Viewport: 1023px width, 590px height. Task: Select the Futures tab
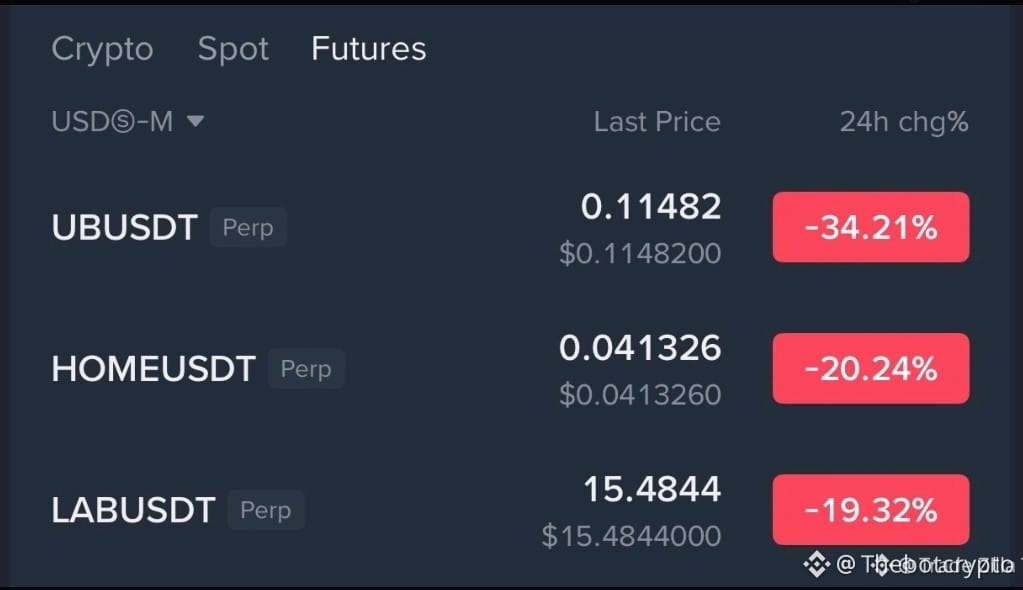369,49
